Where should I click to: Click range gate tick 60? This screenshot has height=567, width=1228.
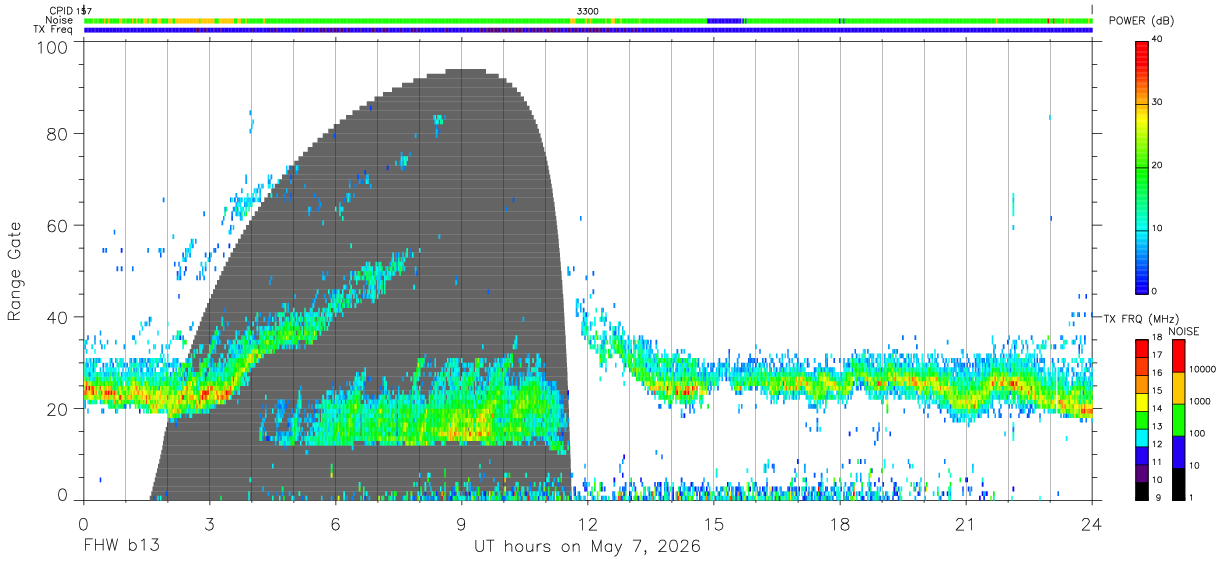point(57,226)
